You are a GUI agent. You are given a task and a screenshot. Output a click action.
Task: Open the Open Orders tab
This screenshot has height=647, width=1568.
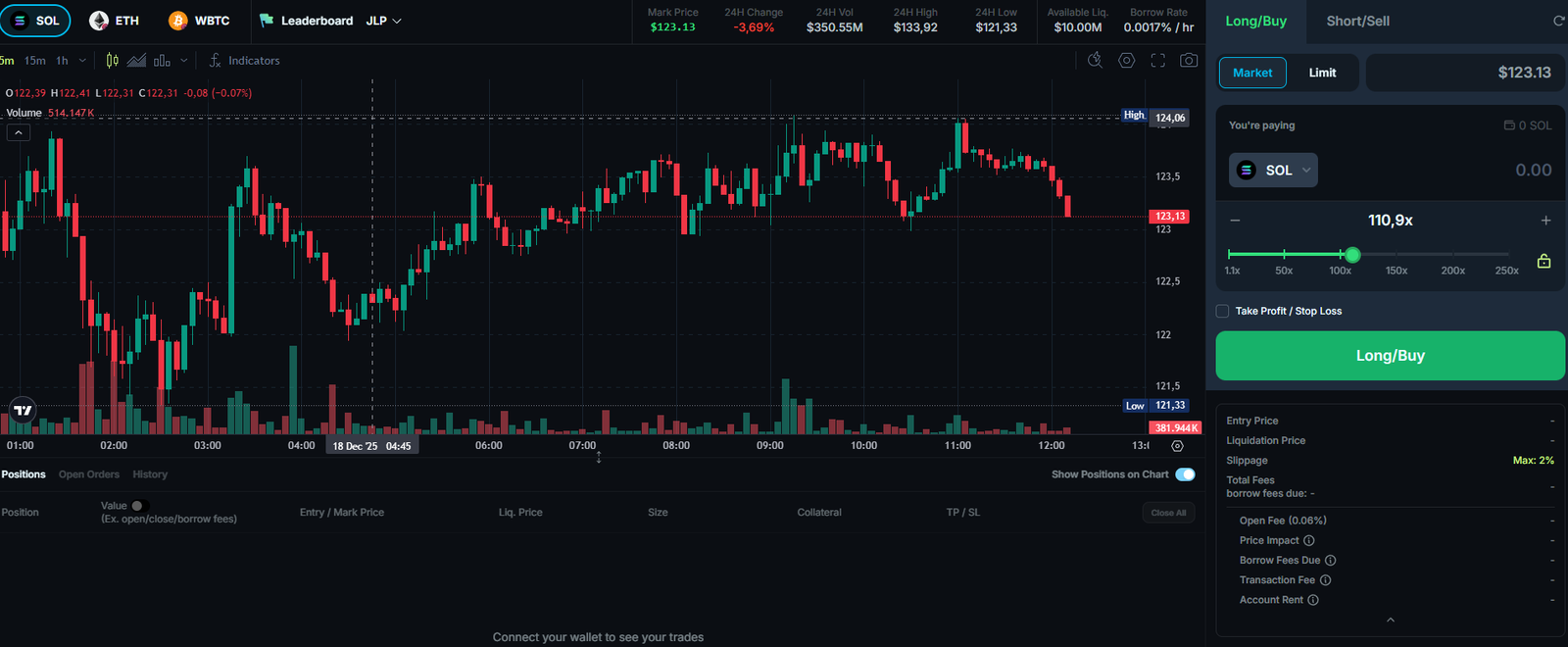click(x=88, y=474)
